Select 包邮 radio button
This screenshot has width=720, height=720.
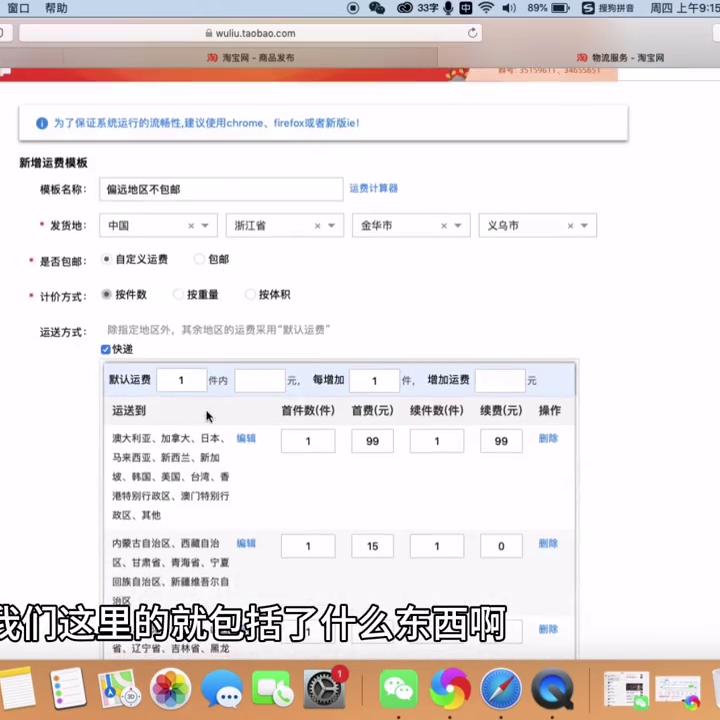[x=199, y=259]
